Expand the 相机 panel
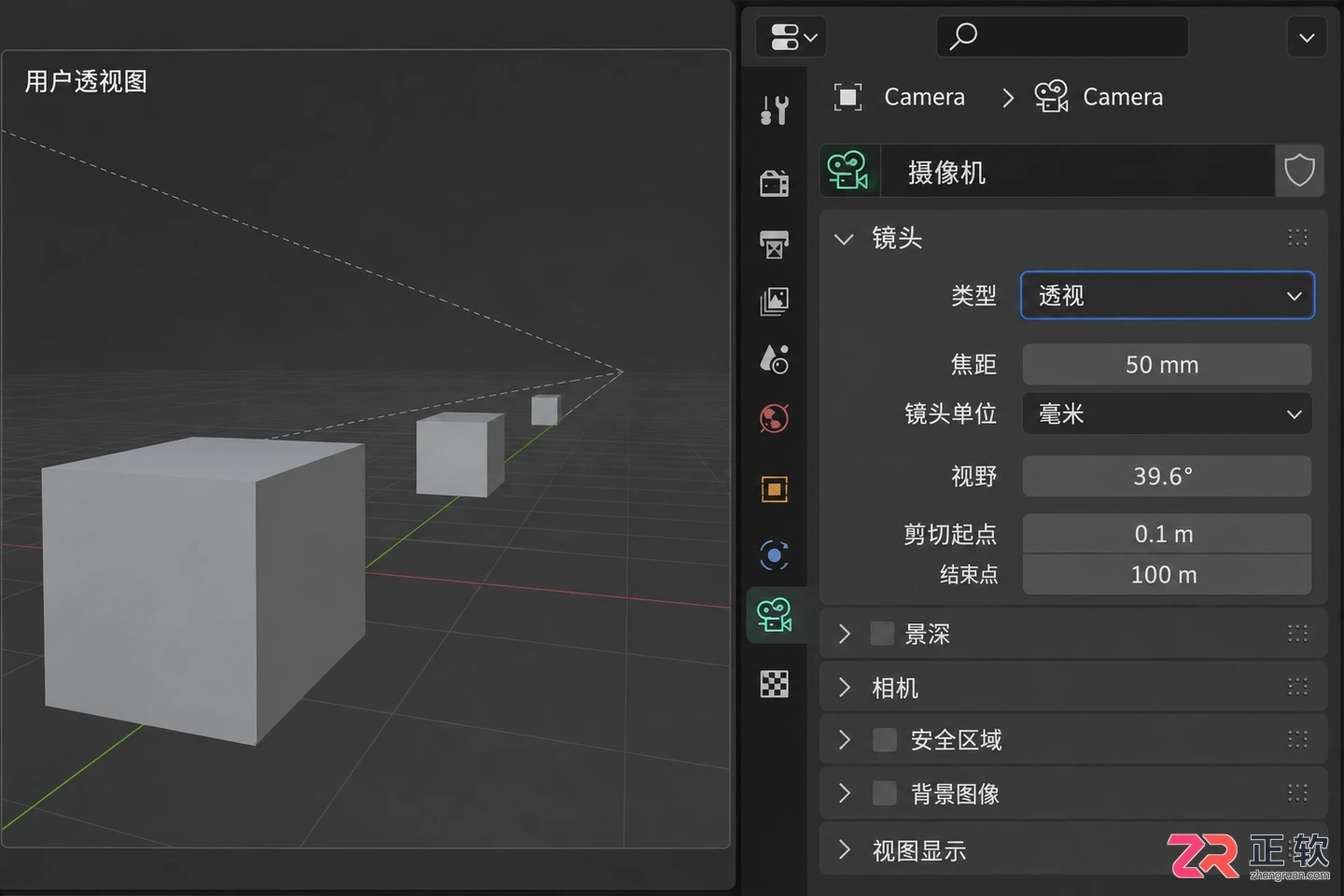Viewport: 1344px width, 896px height. (x=844, y=688)
